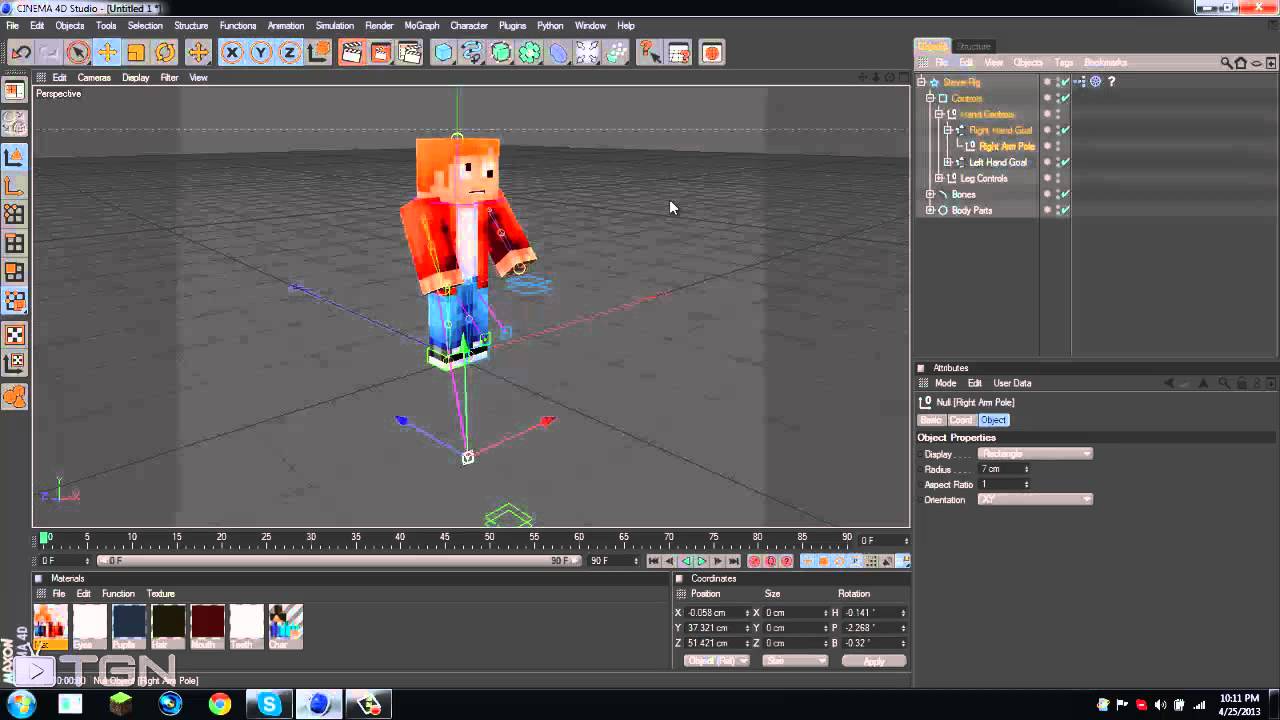This screenshot has width=1280, height=720.
Task: Select the Move tool
Action: coord(107,53)
